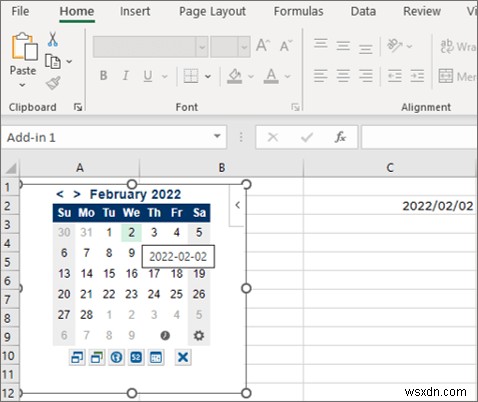Screen dimensions: 478x402
Task: Apply the Fill Color bucket
Action: (235, 76)
